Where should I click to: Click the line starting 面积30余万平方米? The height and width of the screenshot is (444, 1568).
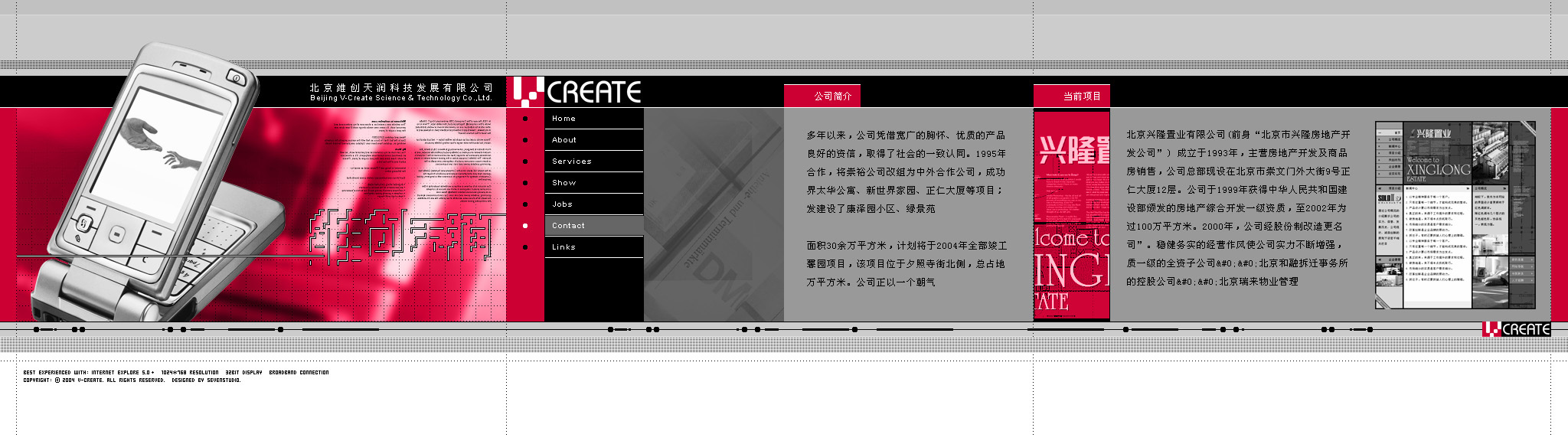pyautogui.click(x=906, y=246)
